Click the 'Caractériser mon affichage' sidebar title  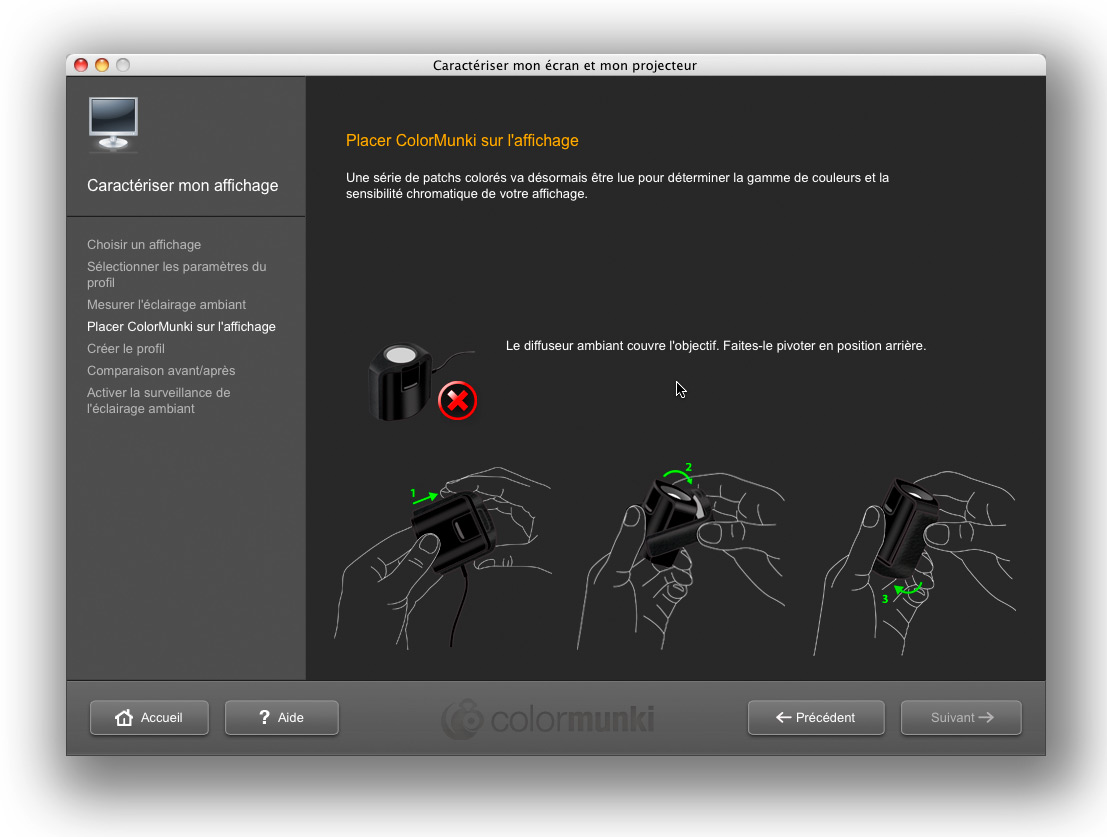(x=183, y=185)
